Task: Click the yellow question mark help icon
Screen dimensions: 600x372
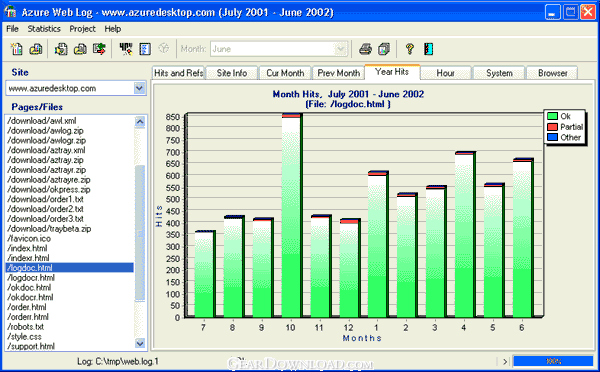Action: (409, 49)
